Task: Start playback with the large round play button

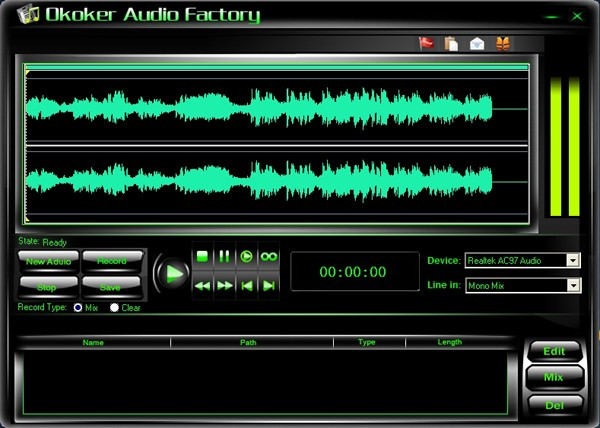Action: pyautogui.click(x=172, y=273)
